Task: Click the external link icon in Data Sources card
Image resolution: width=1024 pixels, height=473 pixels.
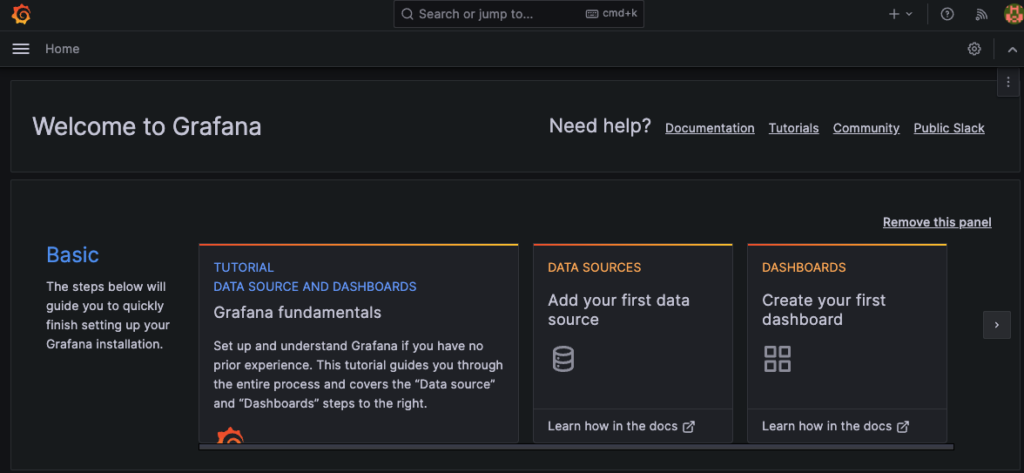Action: tap(689, 427)
